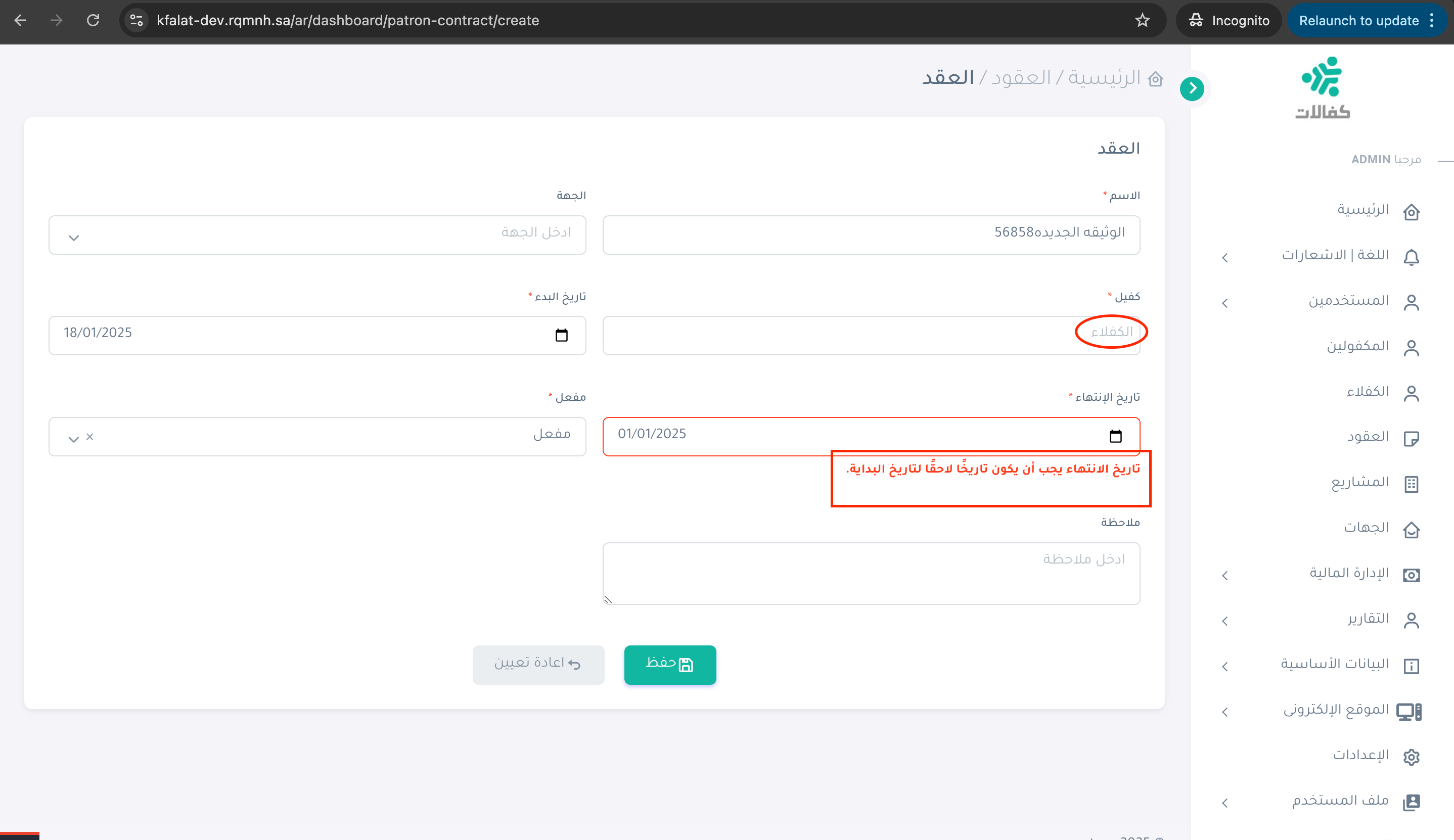This screenshot has height=840, width=1454.
Task: Click the bell icon for notifications menu
Action: [x=1412, y=257]
